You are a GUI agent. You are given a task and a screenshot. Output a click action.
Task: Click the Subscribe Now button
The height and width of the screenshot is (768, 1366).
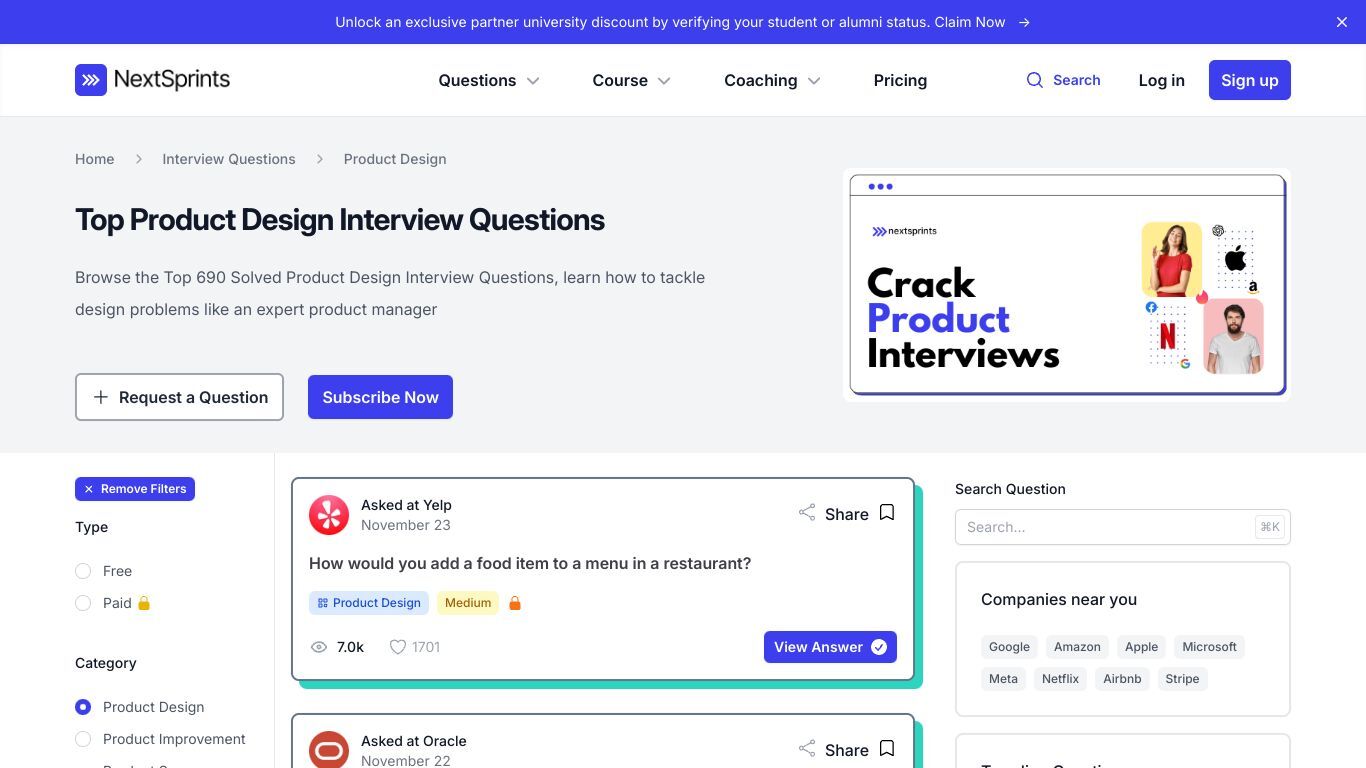click(380, 397)
